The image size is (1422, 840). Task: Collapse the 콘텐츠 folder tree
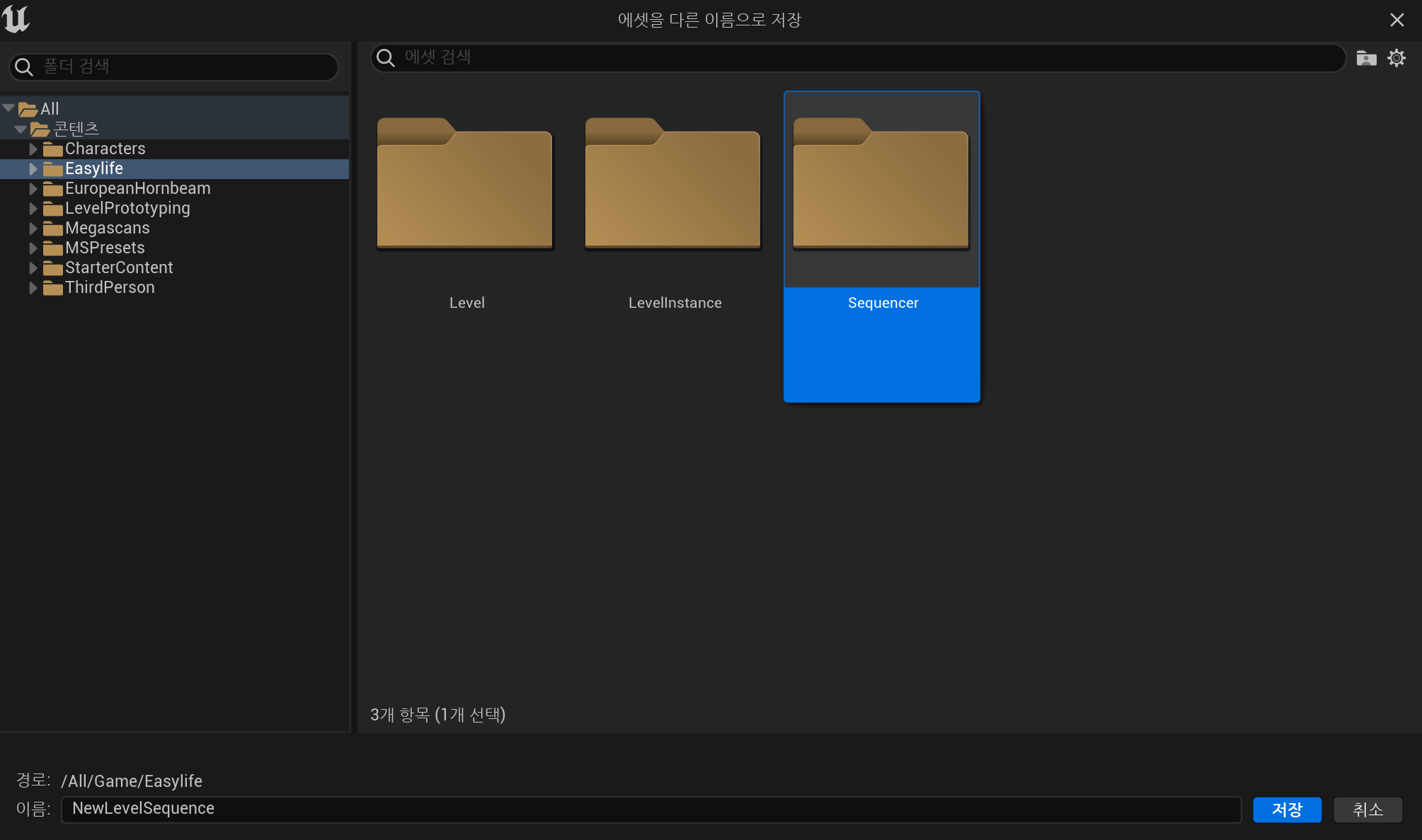coord(21,129)
